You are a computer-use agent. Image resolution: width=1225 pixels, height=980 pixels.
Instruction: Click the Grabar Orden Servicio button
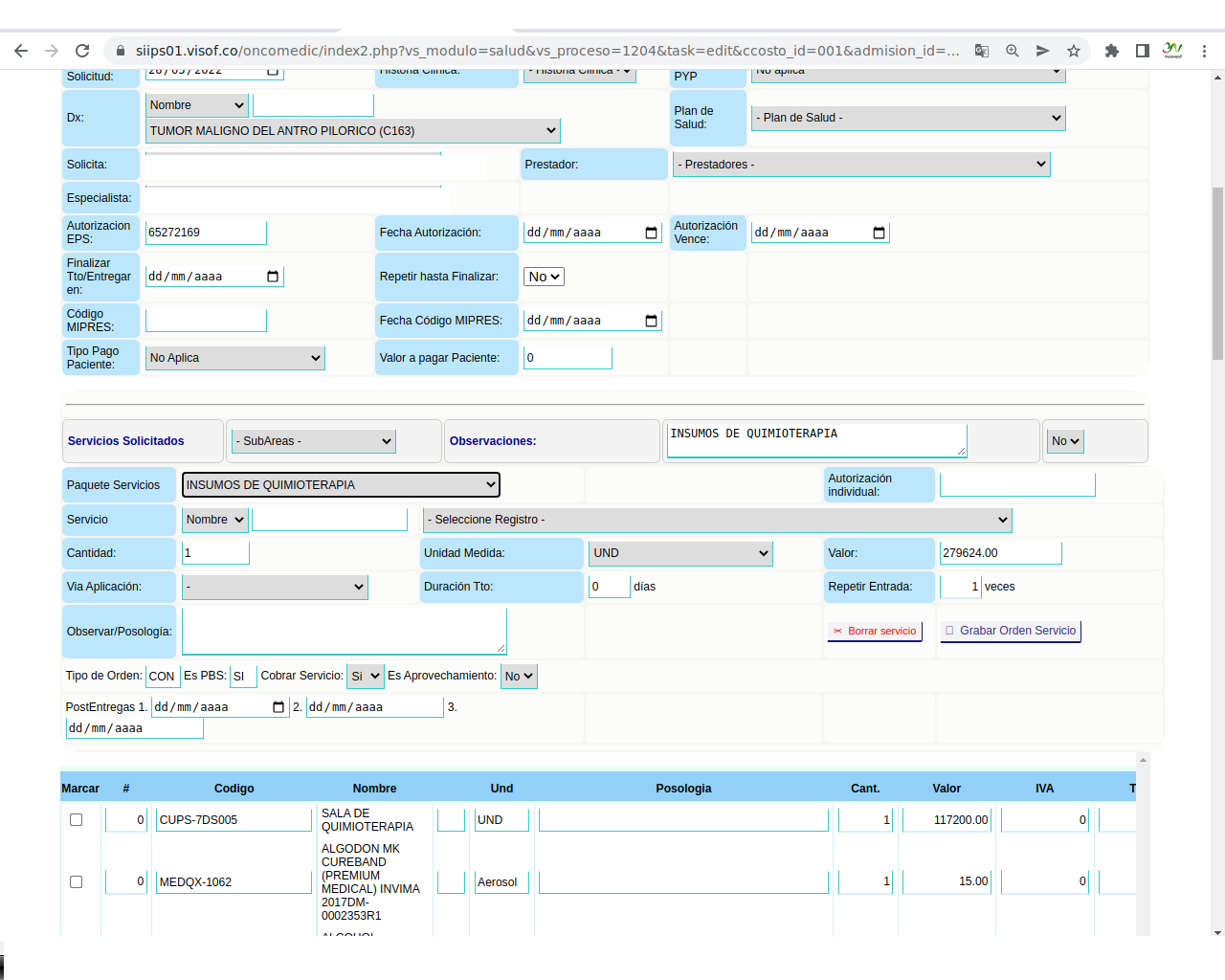tap(1011, 631)
